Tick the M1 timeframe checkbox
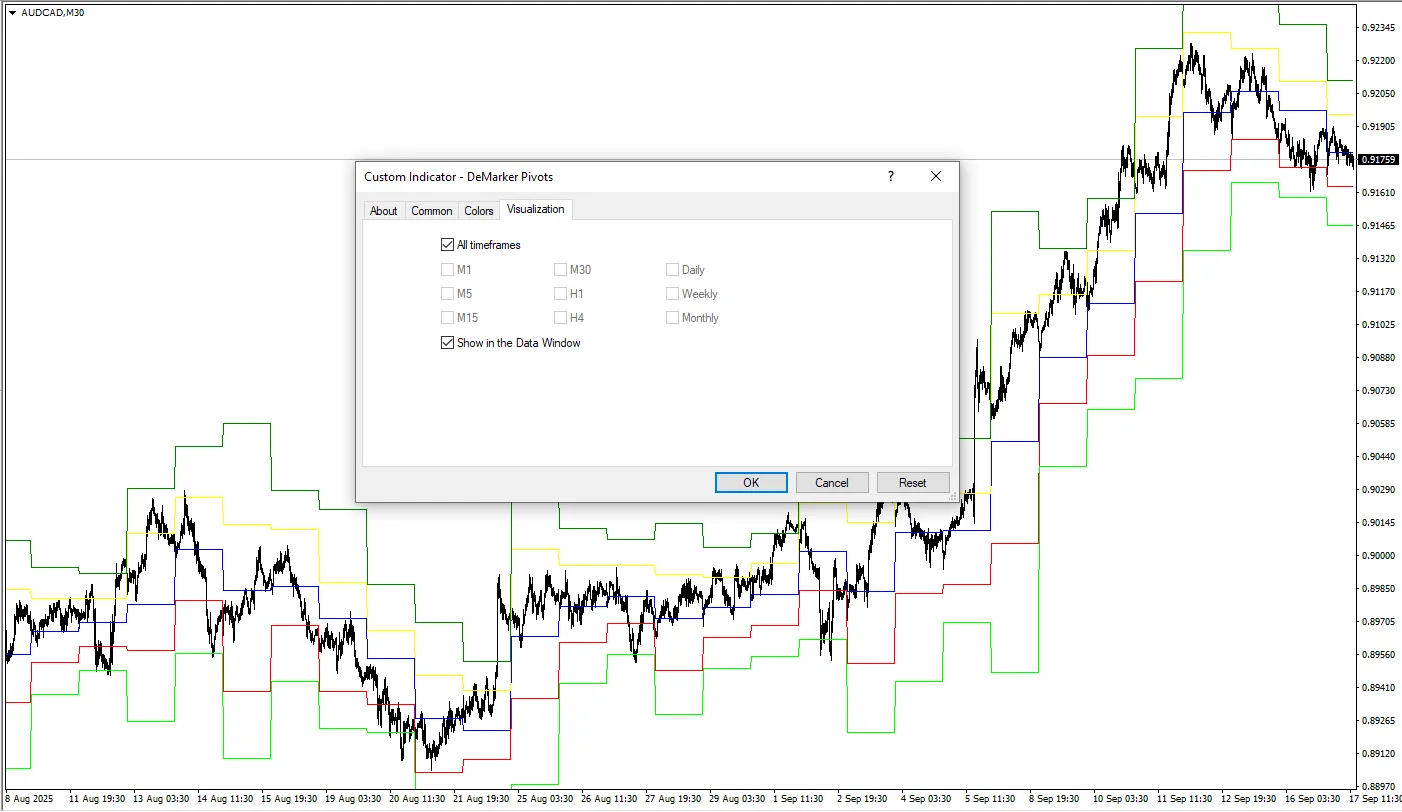Screen dimensions: 1402x812 point(447,270)
